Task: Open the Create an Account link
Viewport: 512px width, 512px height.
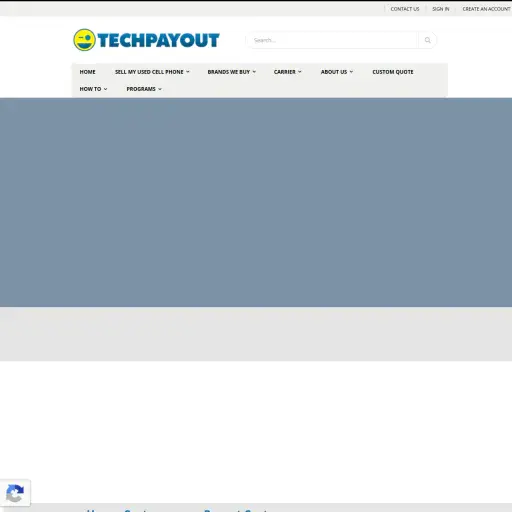Action: tap(486, 9)
